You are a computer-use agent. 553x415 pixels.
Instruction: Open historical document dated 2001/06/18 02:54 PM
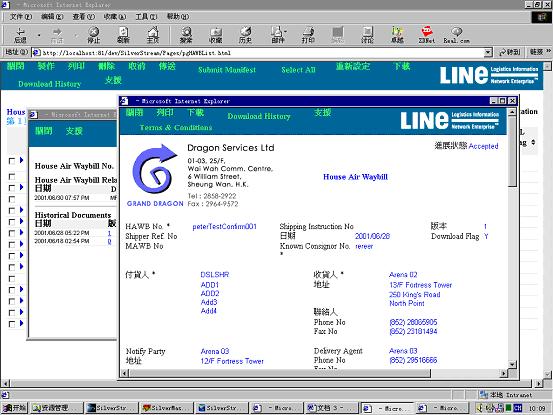click(x=109, y=242)
